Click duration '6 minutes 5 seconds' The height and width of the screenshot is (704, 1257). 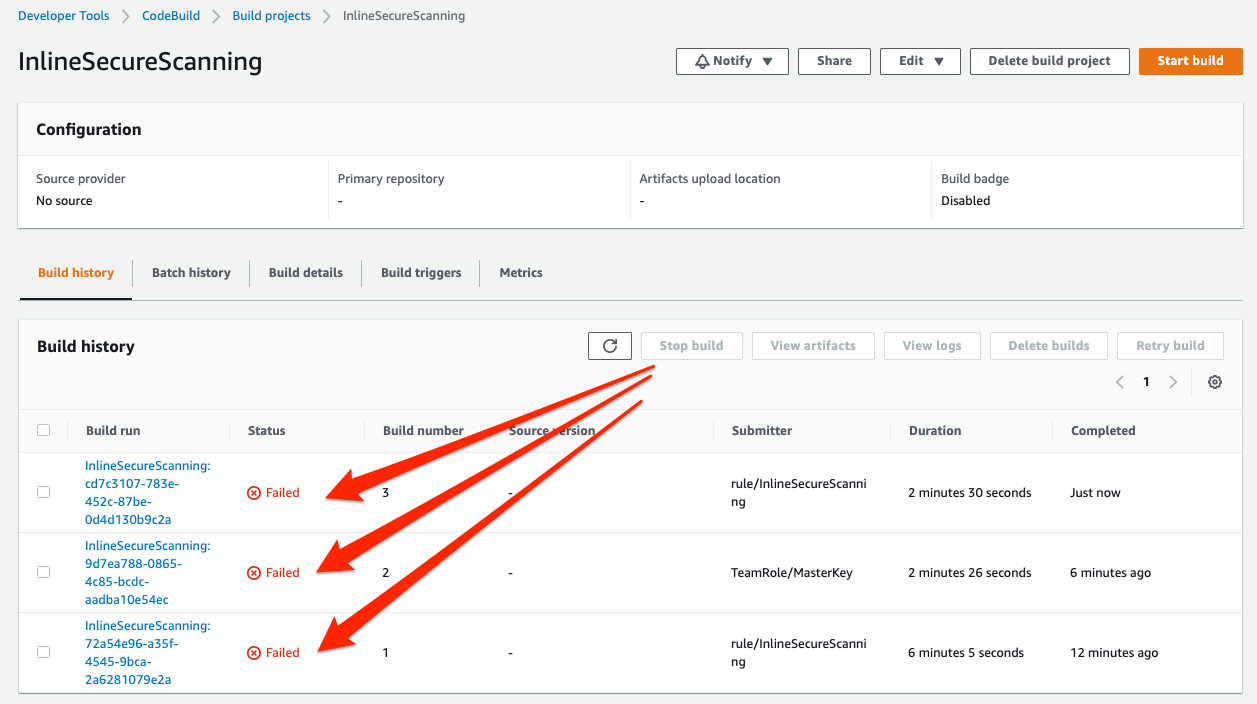[966, 653]
